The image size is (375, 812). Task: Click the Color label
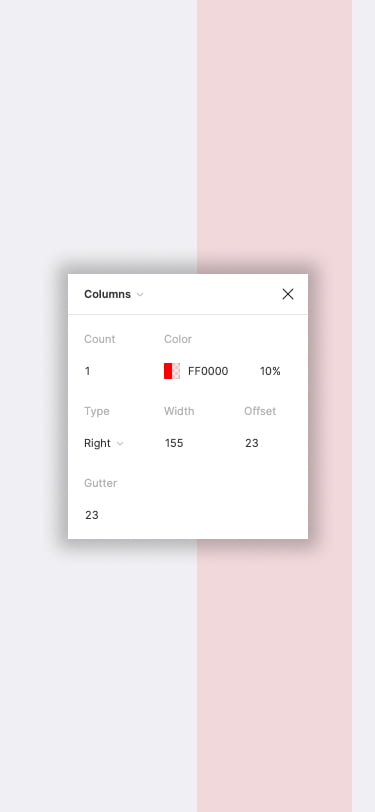coord(178,339)
